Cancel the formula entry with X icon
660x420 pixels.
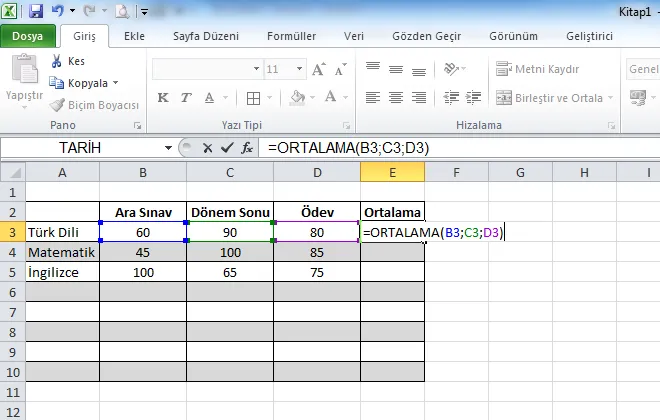click(x=208, y=147)
